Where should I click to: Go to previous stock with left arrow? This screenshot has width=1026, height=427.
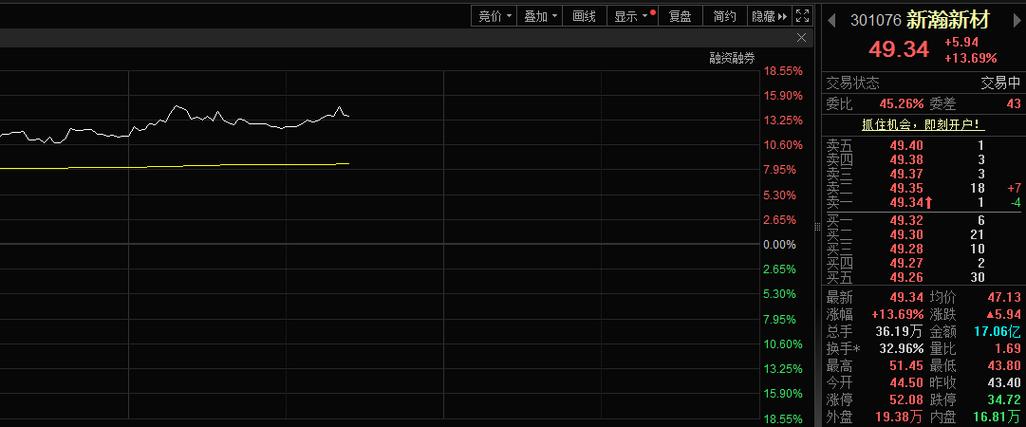point(831,19)
